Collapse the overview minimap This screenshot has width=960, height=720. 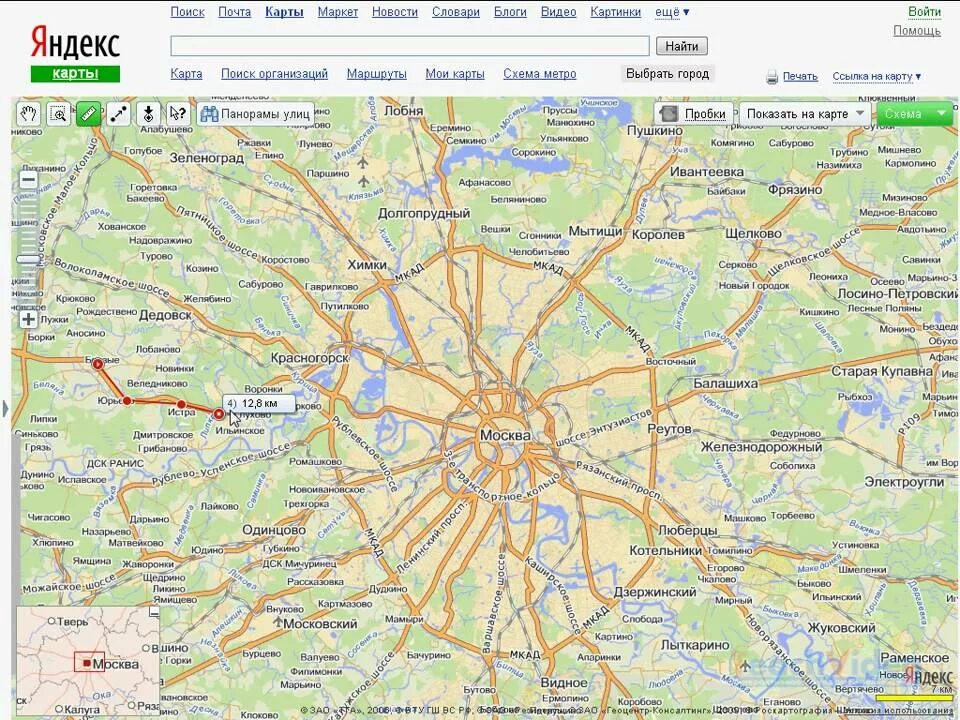154,611
